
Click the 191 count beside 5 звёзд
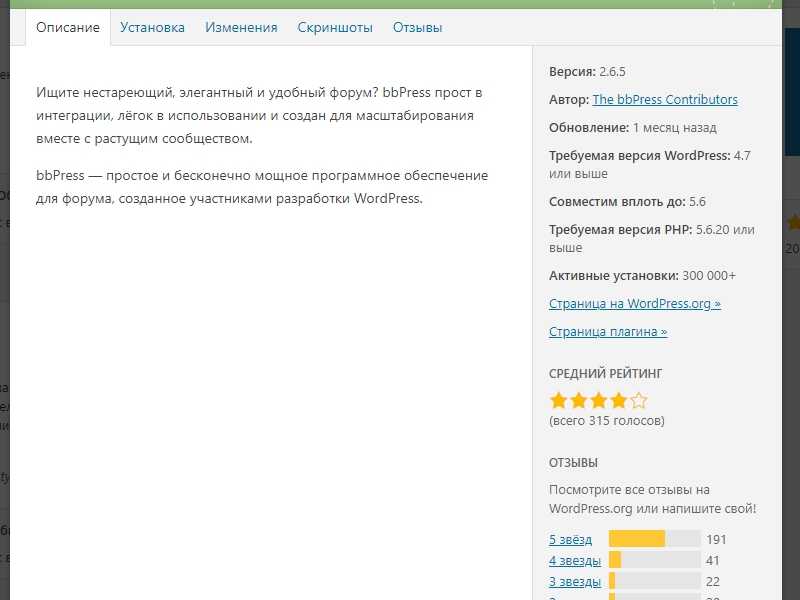click(x=716, y=539)
